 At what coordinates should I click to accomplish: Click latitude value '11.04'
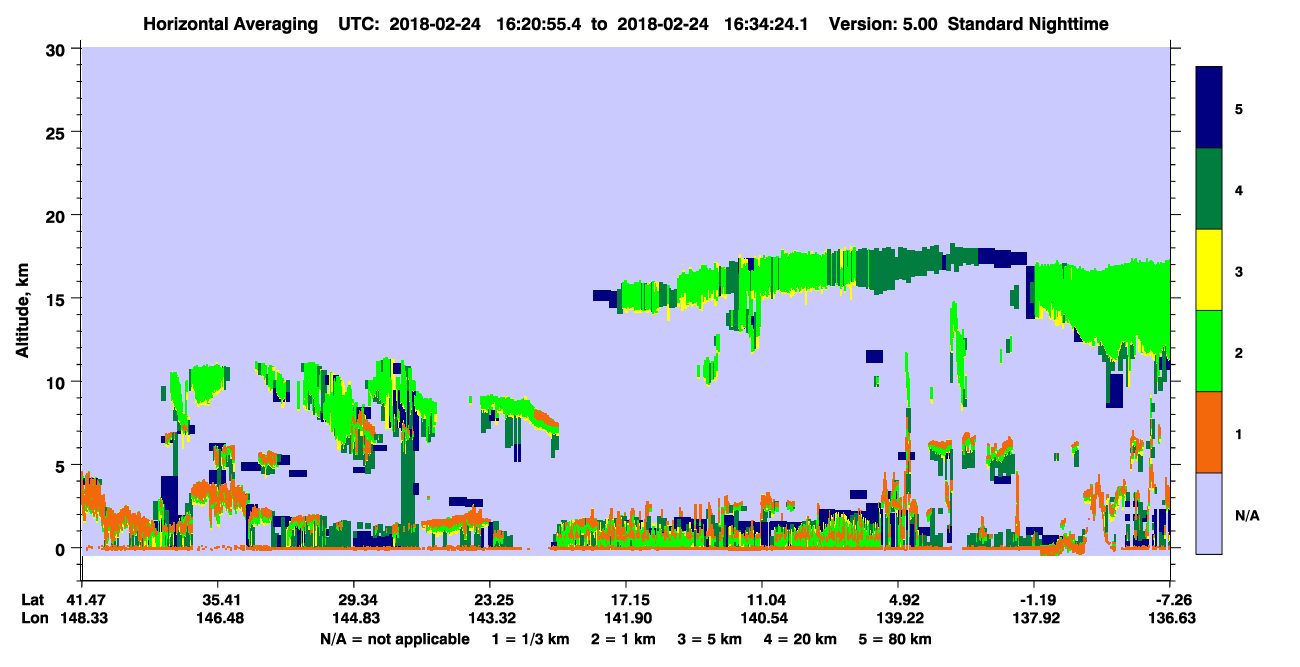762,600
